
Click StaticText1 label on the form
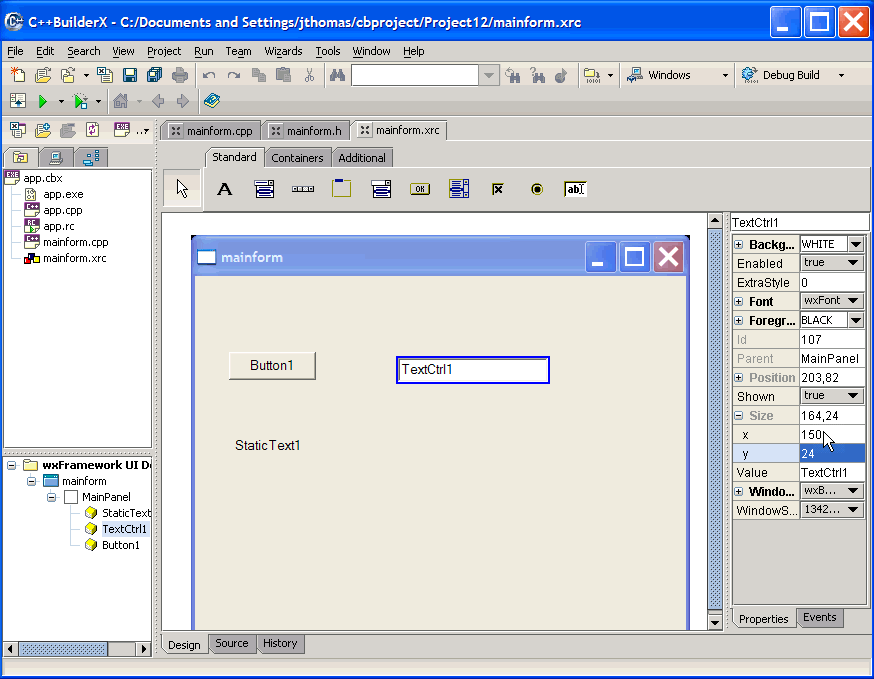268,445
